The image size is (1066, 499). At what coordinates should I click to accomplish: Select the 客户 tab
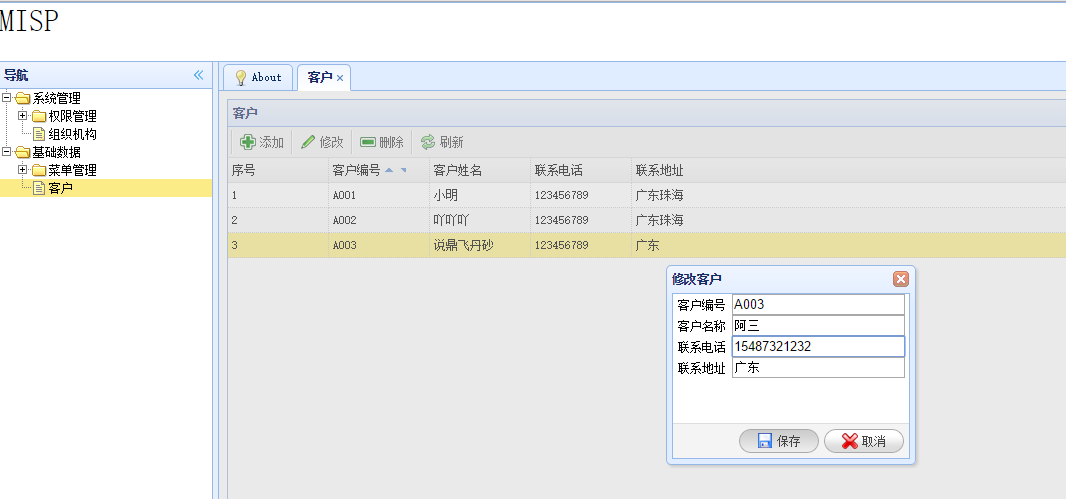324,78
